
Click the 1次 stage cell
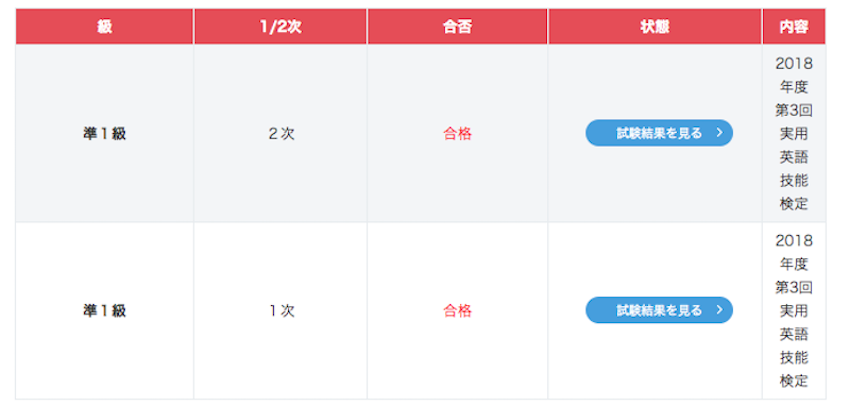pyautogui.click(x=281, y=310)
